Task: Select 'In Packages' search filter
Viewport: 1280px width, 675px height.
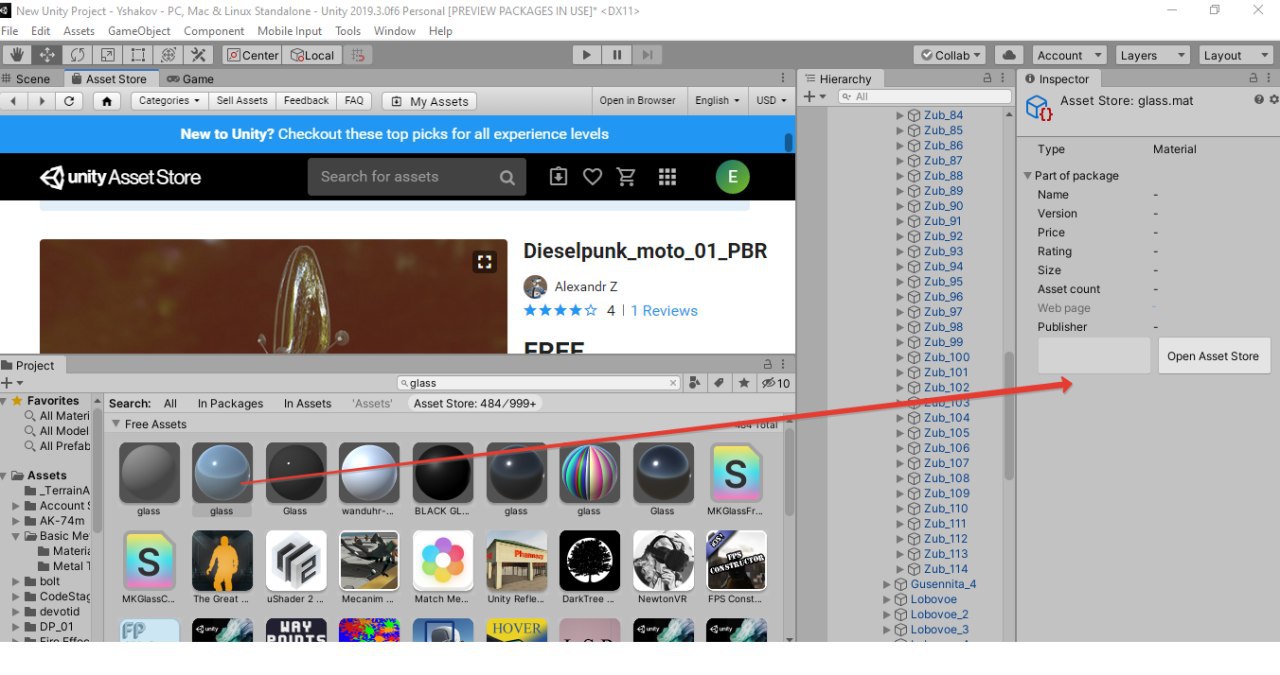Action: (x=230, y=403)
